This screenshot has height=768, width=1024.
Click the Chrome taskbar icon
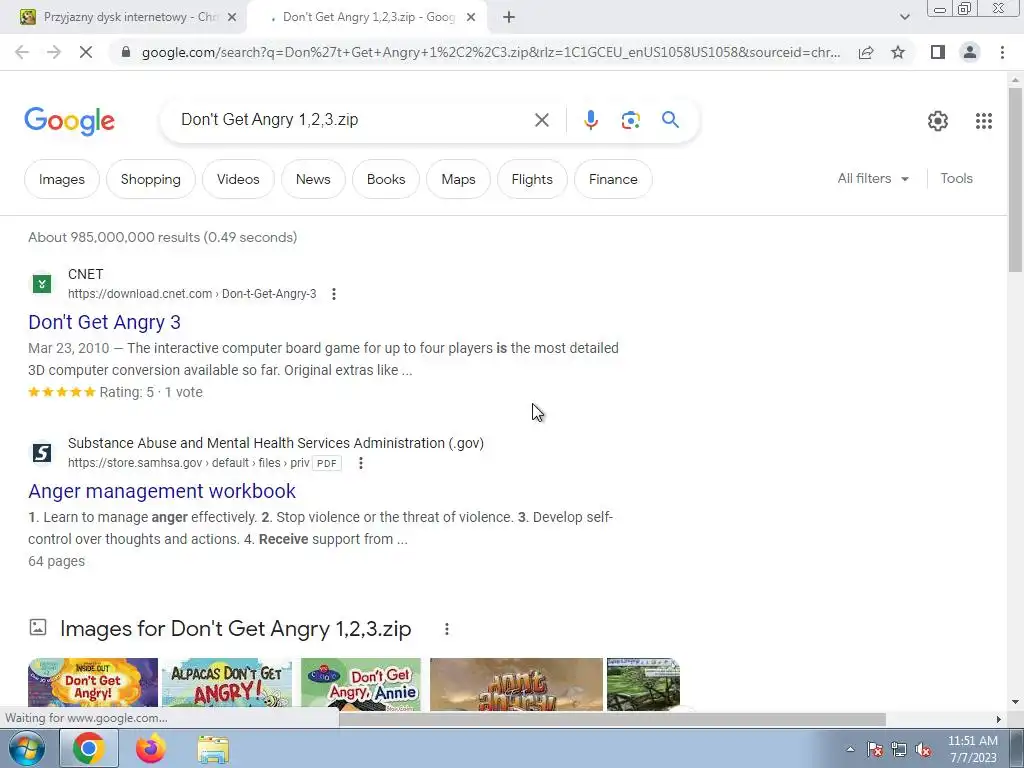[89, 748]
